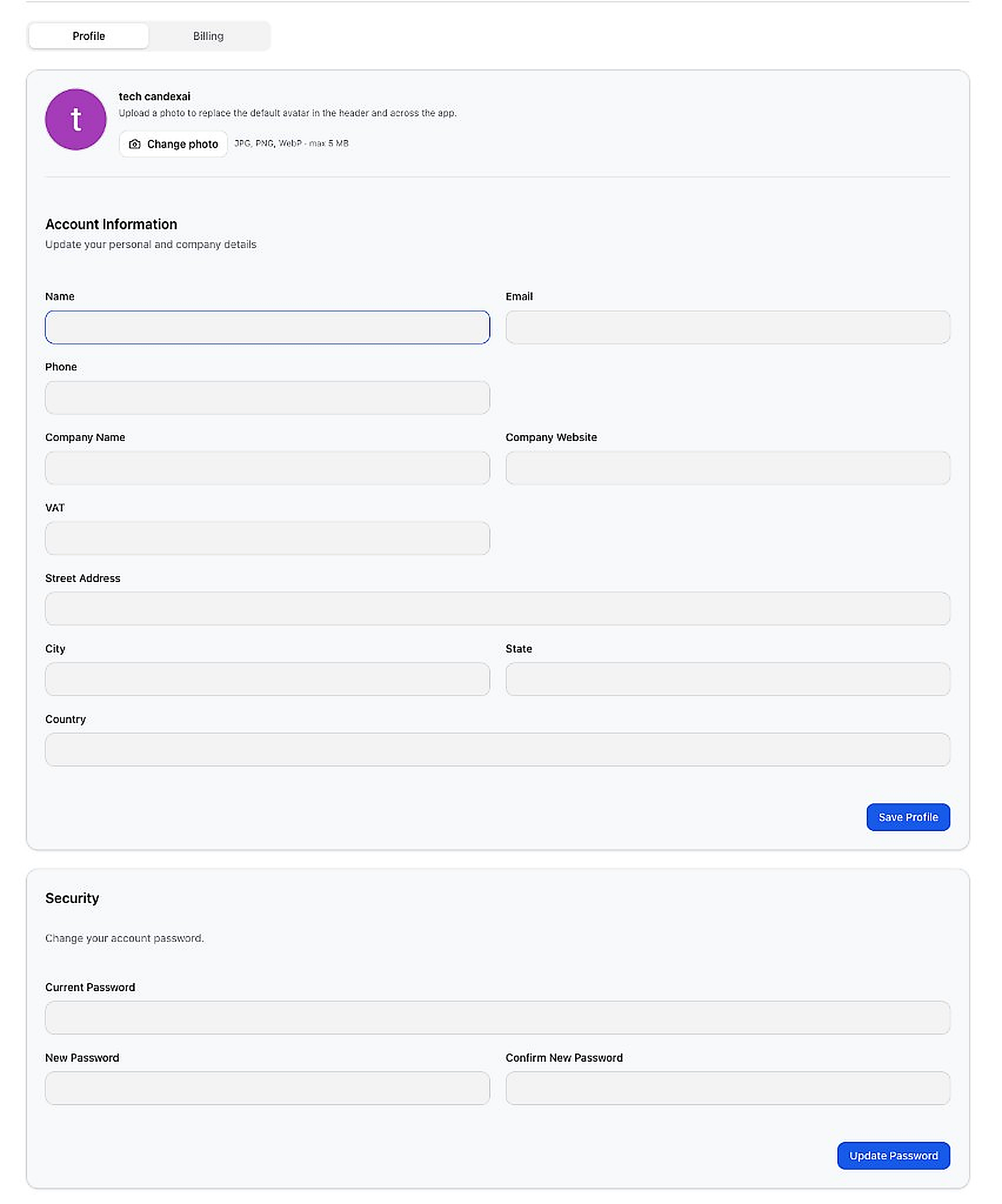Click the 'Security' heading
Screen dimensions: 1002x1204
[x=72, y=898]
